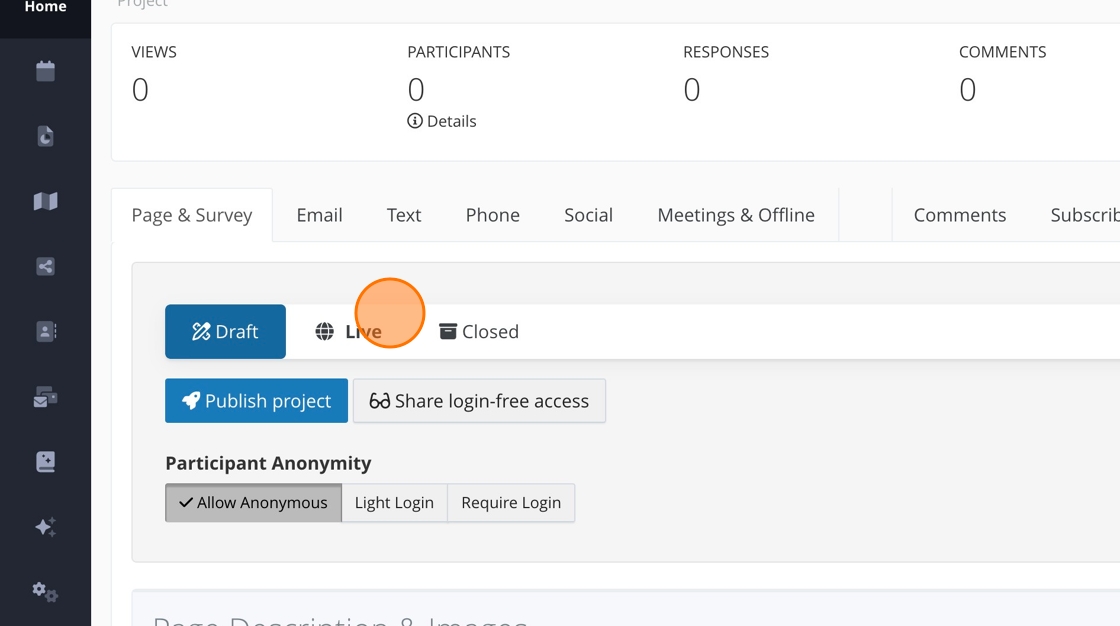Select Light Login anonymity option
This screenshot has width=1120, height=626.
[x=394, y=503]
